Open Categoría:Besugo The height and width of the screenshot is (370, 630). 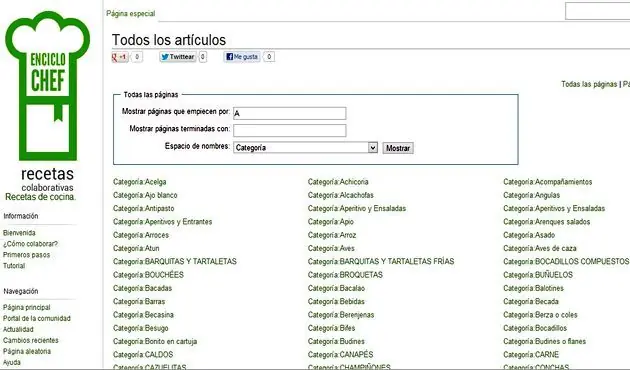pyautogui.click(x=141, y=328)
